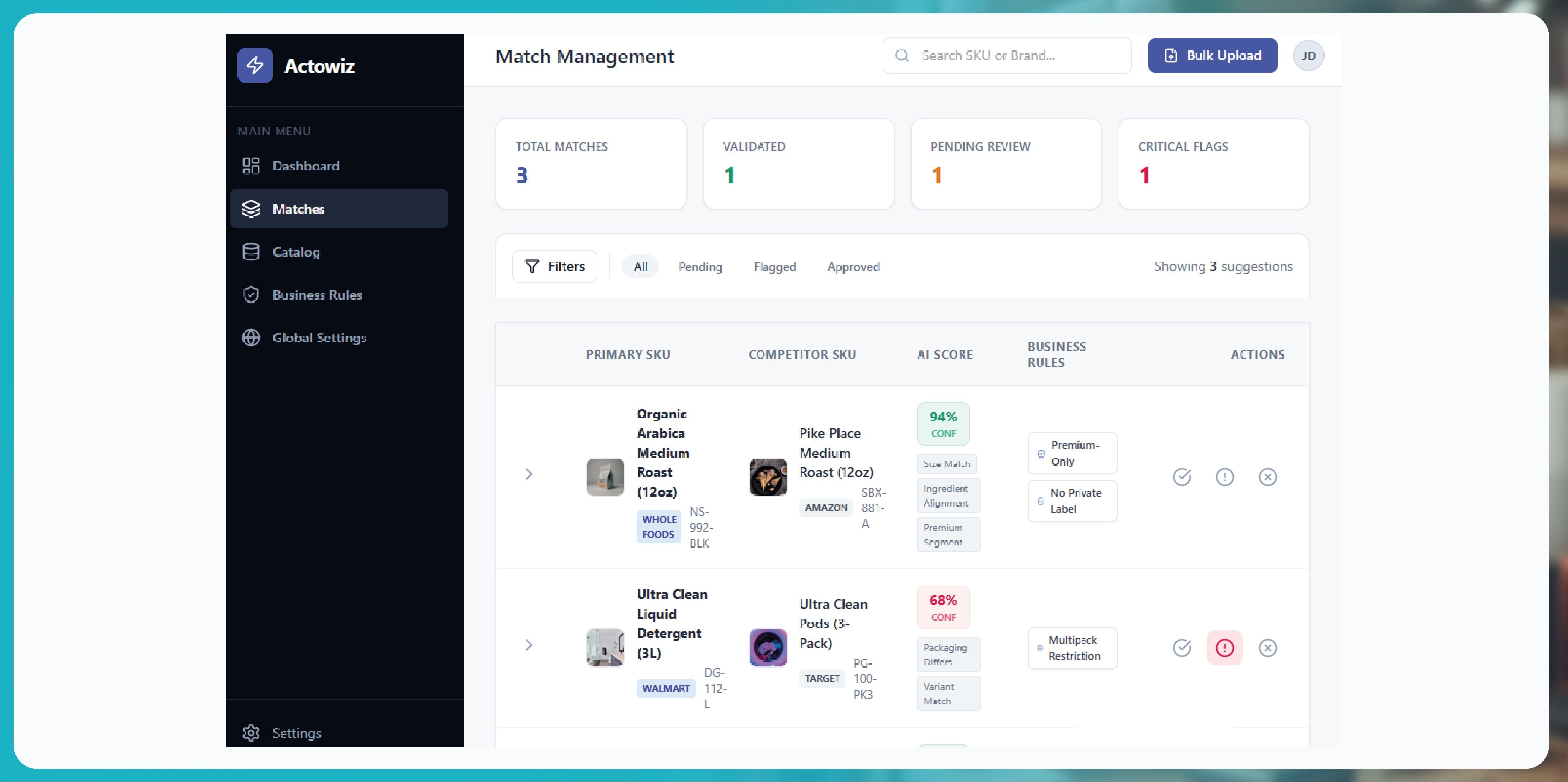Go to Catalog in main menu
This screenshot has height=782, width=1568.
point(296,251)
